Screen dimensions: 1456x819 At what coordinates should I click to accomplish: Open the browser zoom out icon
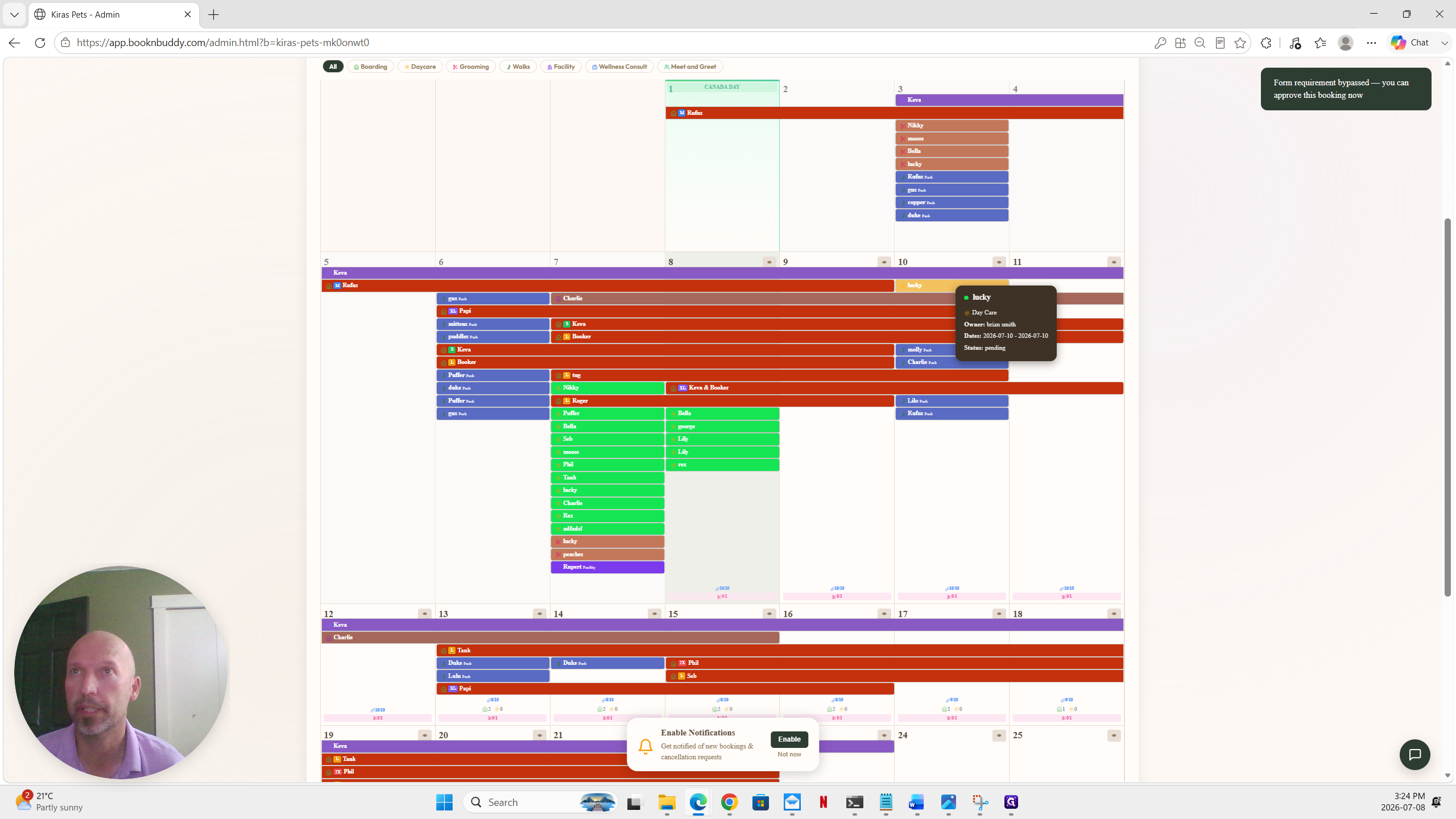click(1200, 43)
